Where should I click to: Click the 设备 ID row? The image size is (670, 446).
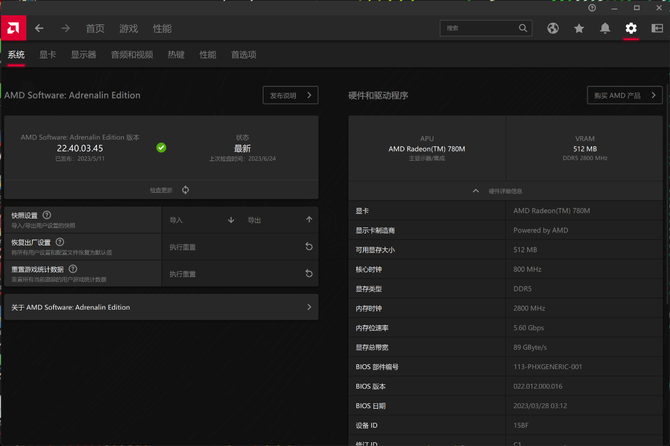[x=505, y=425]
